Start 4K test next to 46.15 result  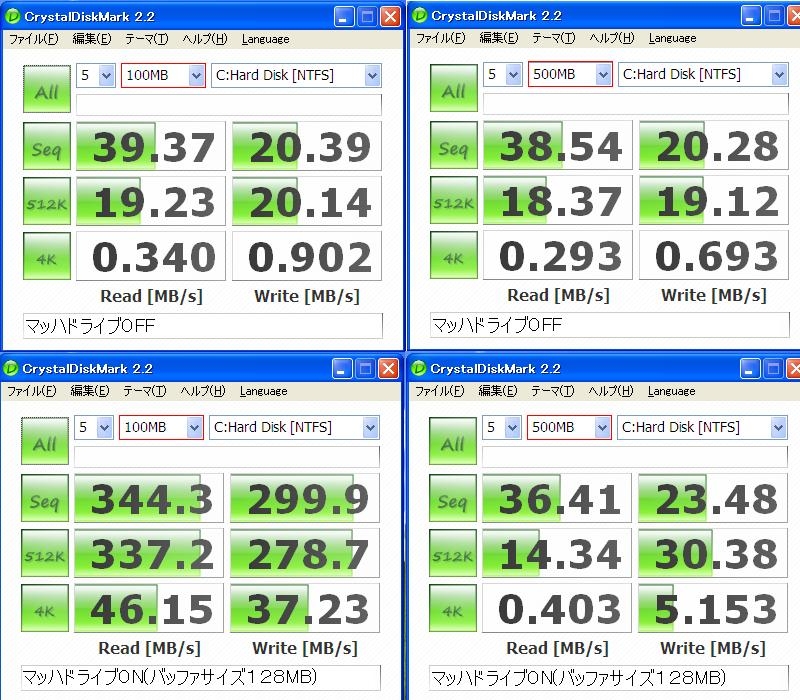[44, 608]
